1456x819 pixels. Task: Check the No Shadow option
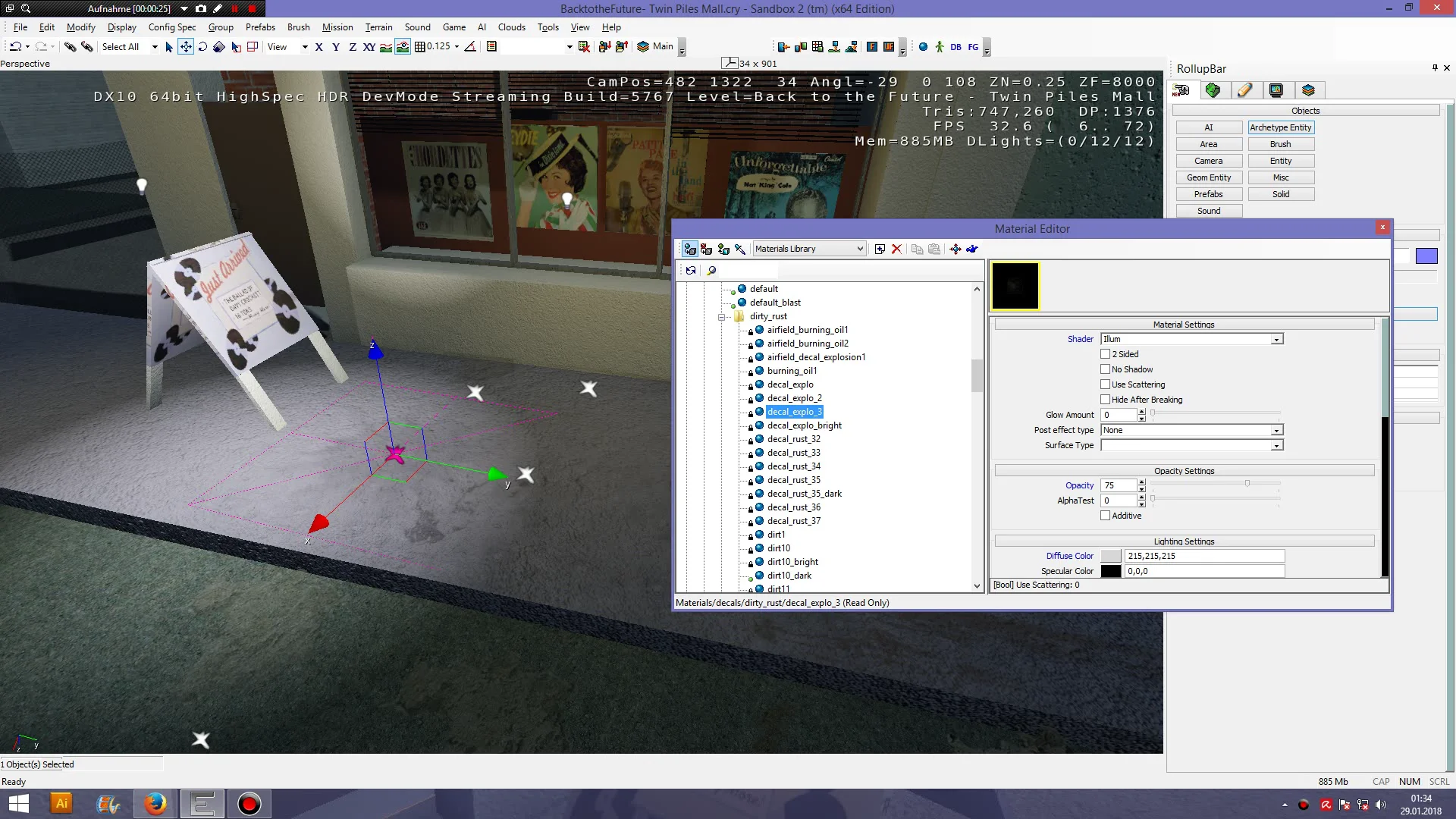coord(1106,369)
